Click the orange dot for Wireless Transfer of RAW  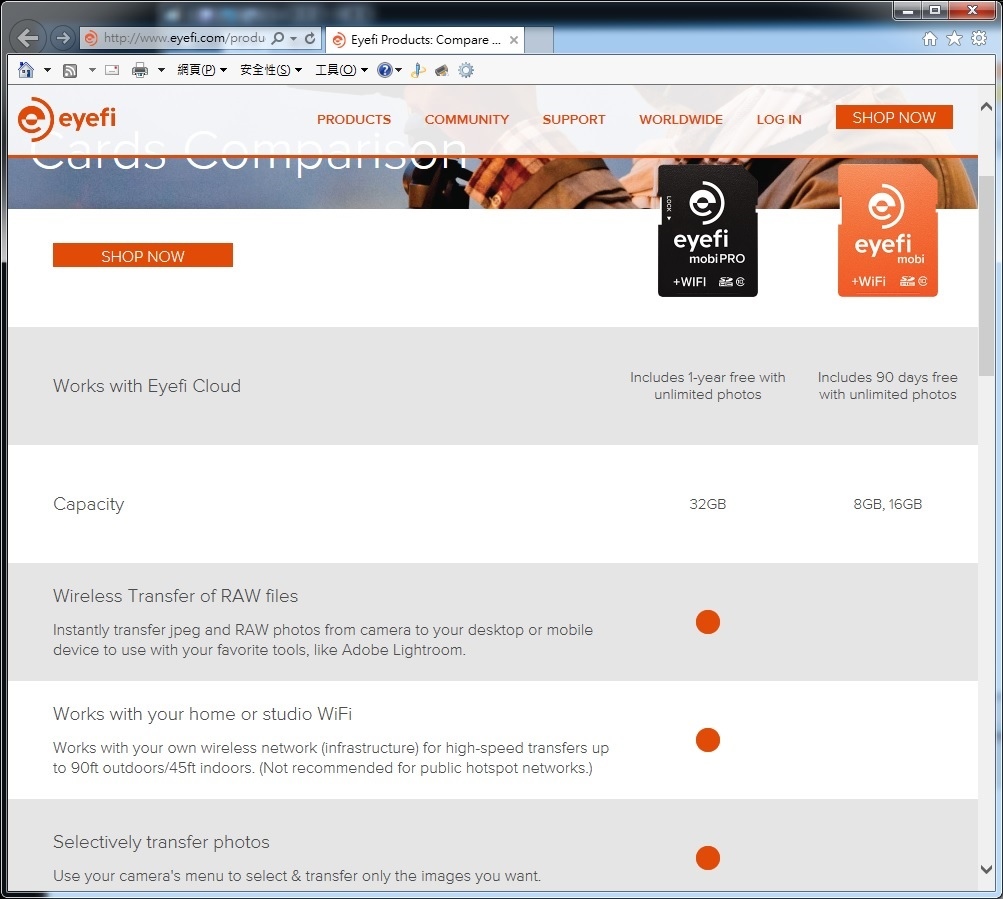pyautogui.click(x=707, y=622)
